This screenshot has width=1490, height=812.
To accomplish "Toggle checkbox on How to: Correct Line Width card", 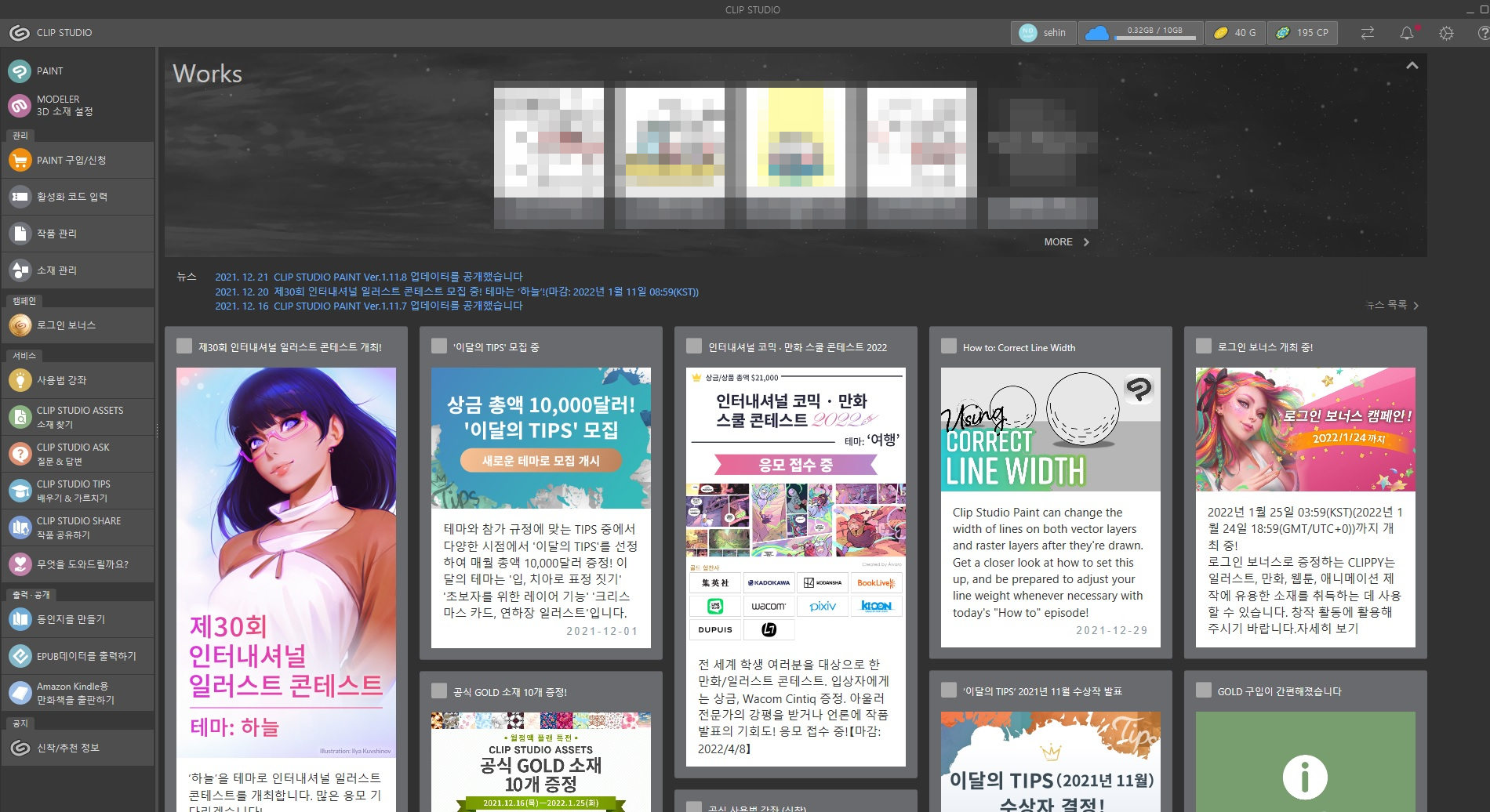I will point(949,346).
